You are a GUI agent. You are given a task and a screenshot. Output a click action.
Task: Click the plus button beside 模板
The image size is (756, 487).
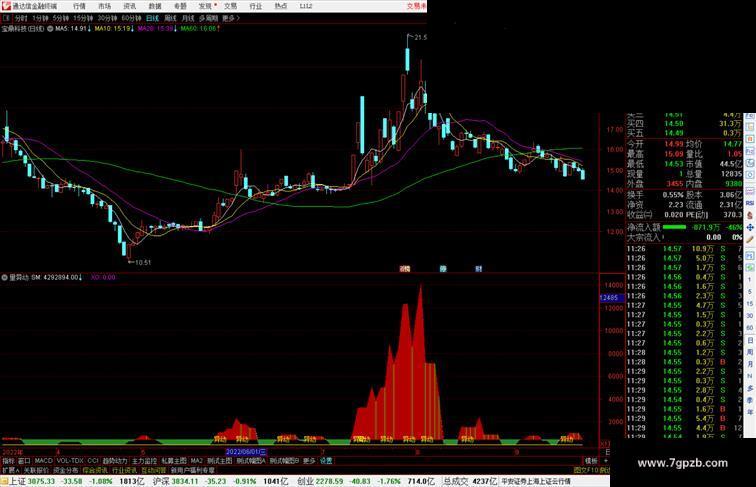(x=605, y=461)
